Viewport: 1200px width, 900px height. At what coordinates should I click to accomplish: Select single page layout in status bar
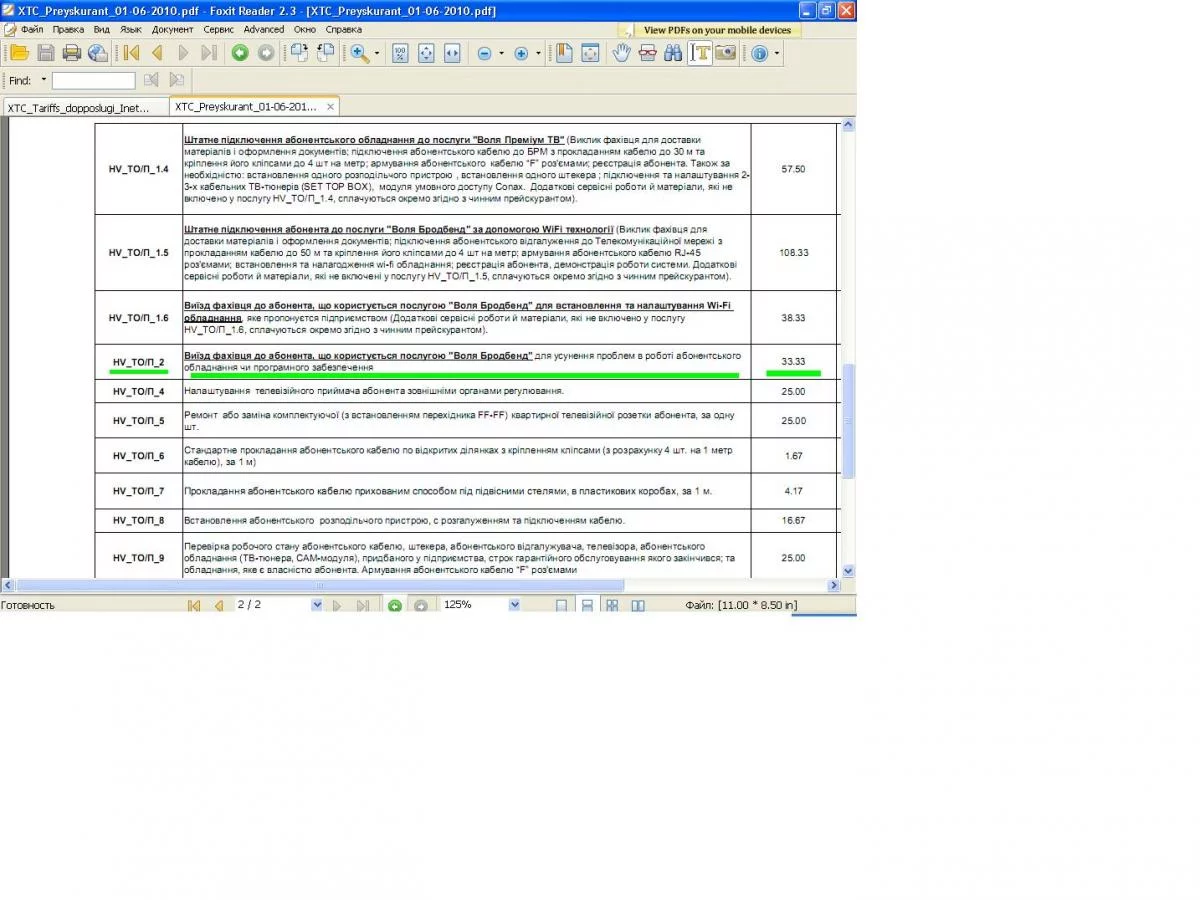[x=561, y=606]
